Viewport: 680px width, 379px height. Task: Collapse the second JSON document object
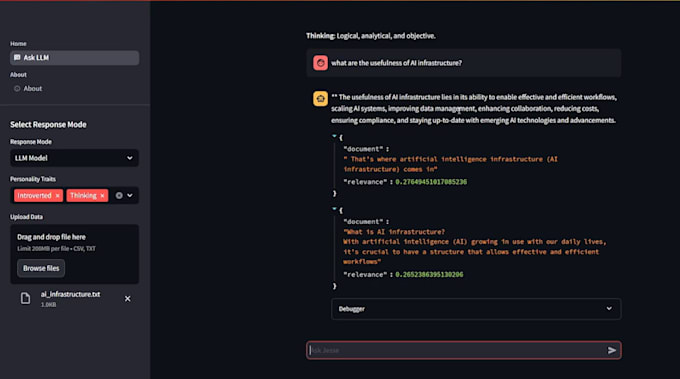point(334,209)
